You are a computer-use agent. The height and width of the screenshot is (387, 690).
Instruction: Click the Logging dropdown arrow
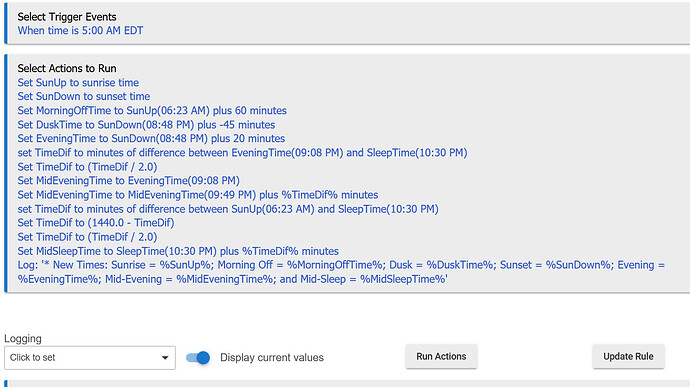[x=165, y=358]
